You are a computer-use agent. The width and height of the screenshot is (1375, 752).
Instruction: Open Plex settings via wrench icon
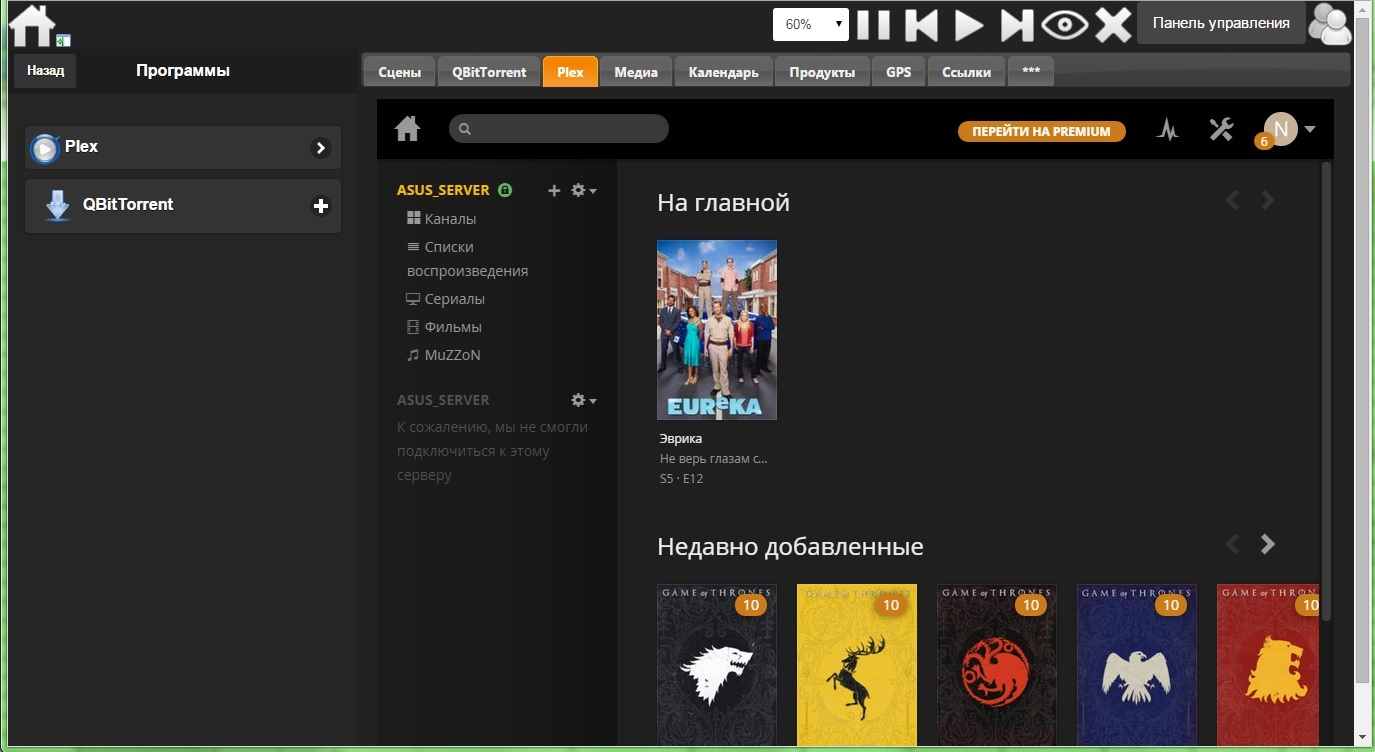click(x=1221, y=129)
